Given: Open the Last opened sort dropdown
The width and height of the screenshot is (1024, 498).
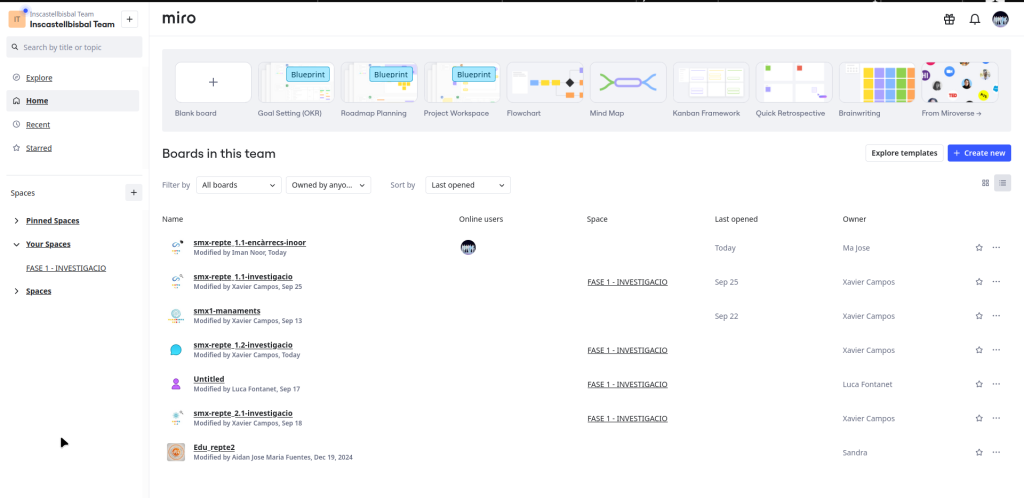Looking at the screenshot, I should (467, 185).
